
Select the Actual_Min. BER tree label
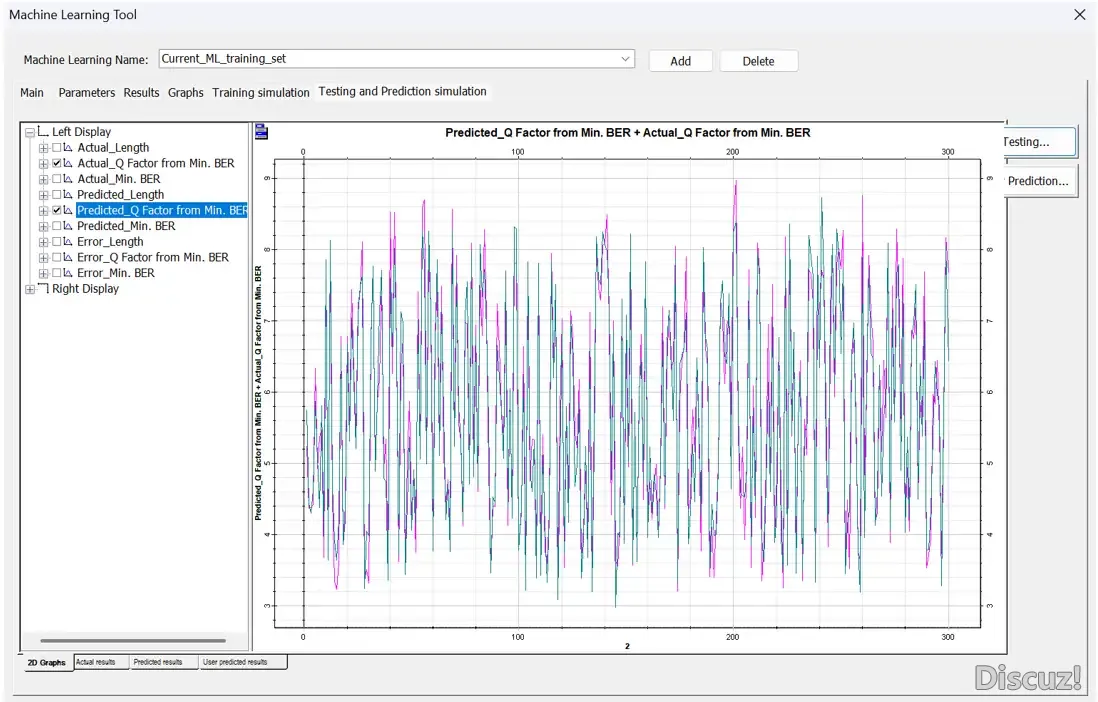pos(119,179)
